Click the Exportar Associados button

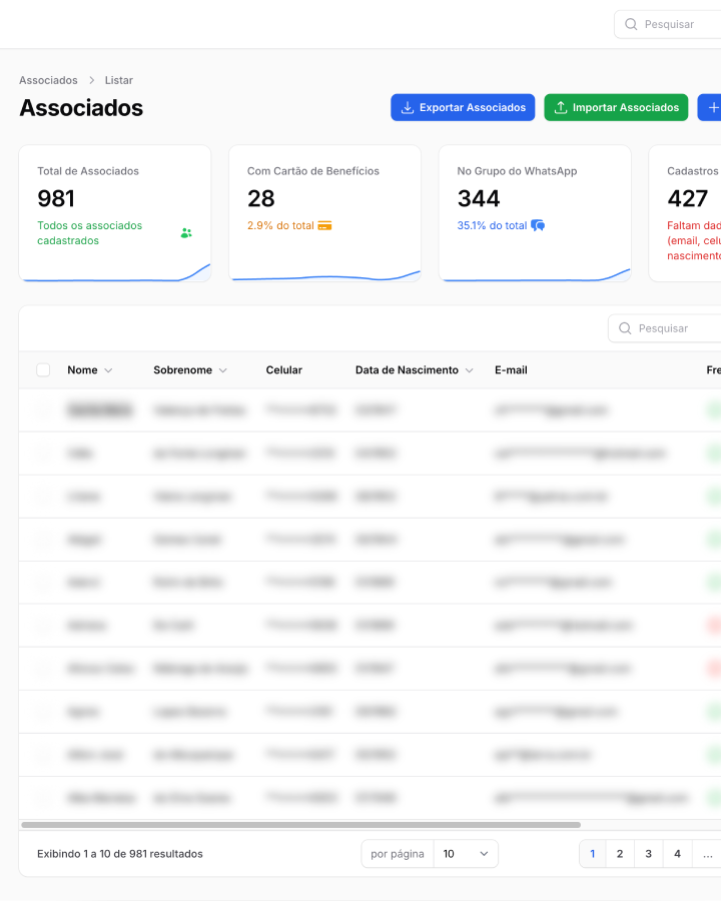462,107
